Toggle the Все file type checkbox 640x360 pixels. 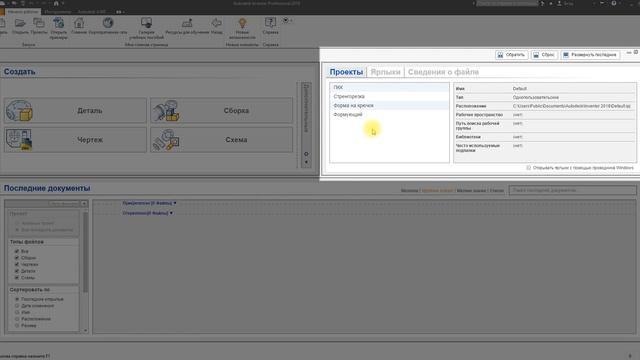coord(17,251)
